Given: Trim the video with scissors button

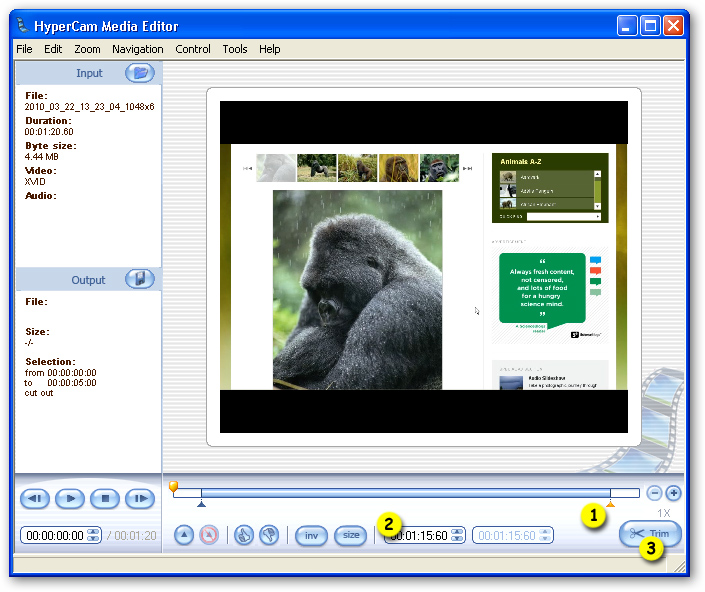Looking at the screenshot, I should (650, 534).
